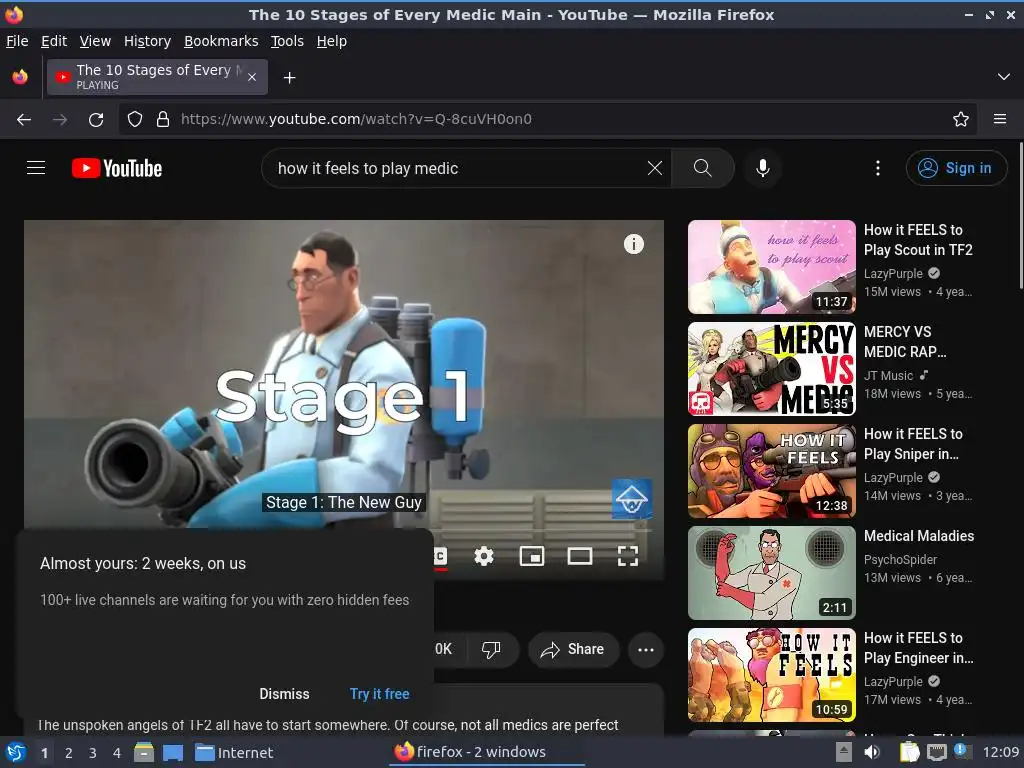Open a new browser tab

(x=289, y=78)
